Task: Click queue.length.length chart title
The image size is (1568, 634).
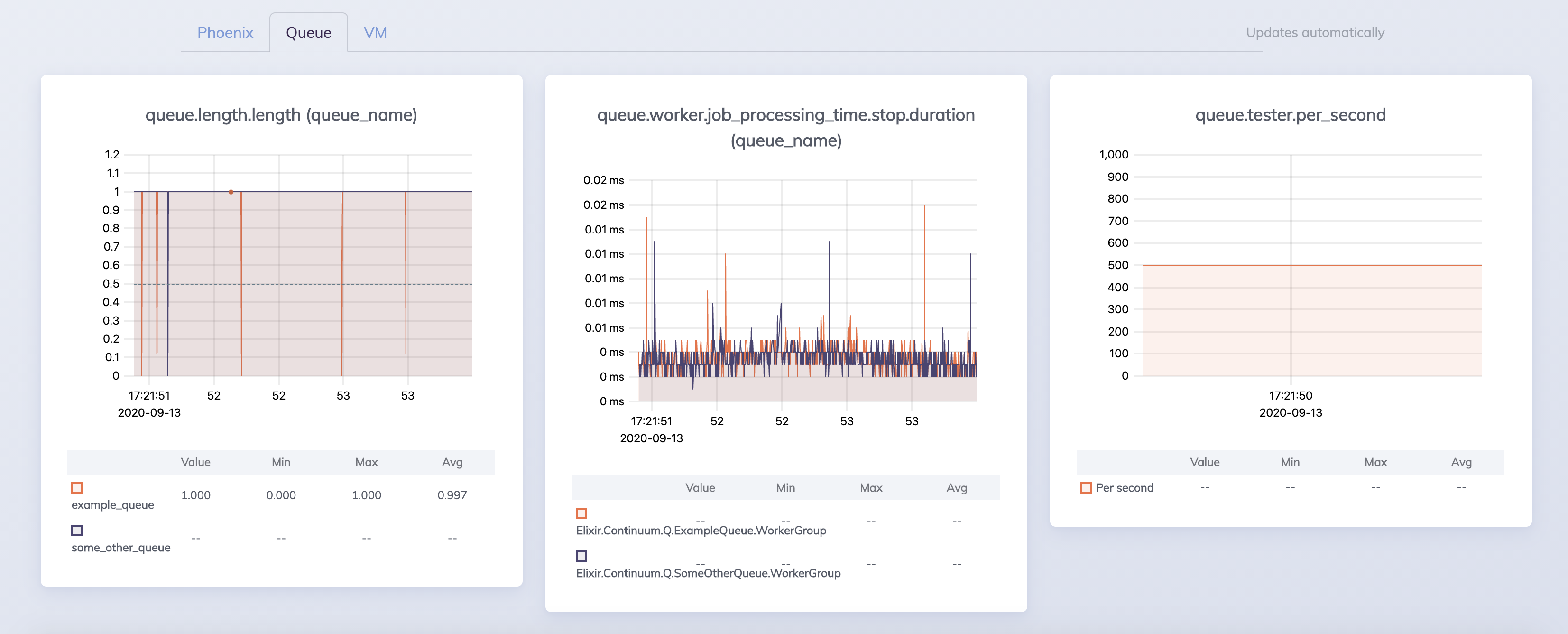Action: tap(281, 115)
